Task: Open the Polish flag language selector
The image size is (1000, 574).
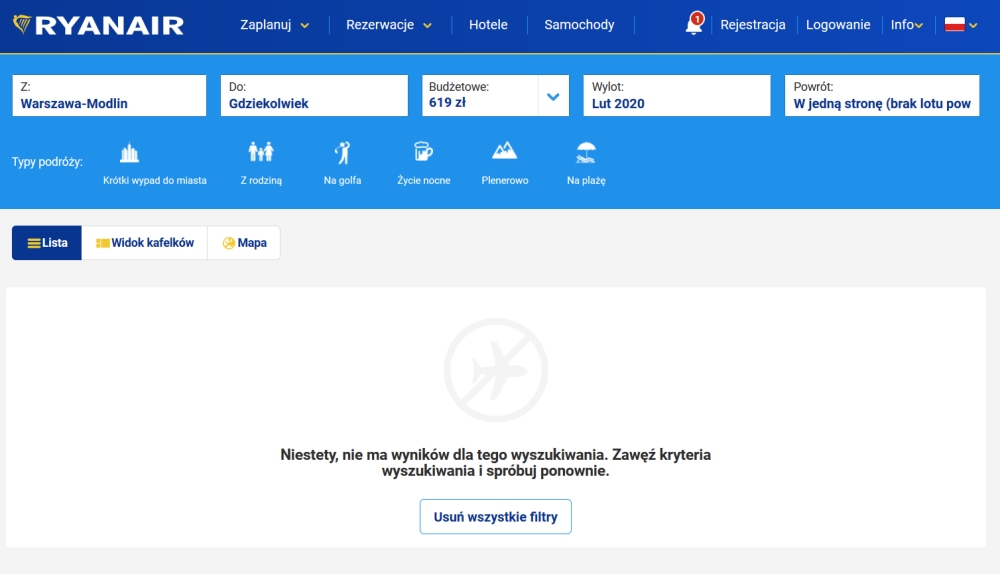Action: (x=960, y=25)
